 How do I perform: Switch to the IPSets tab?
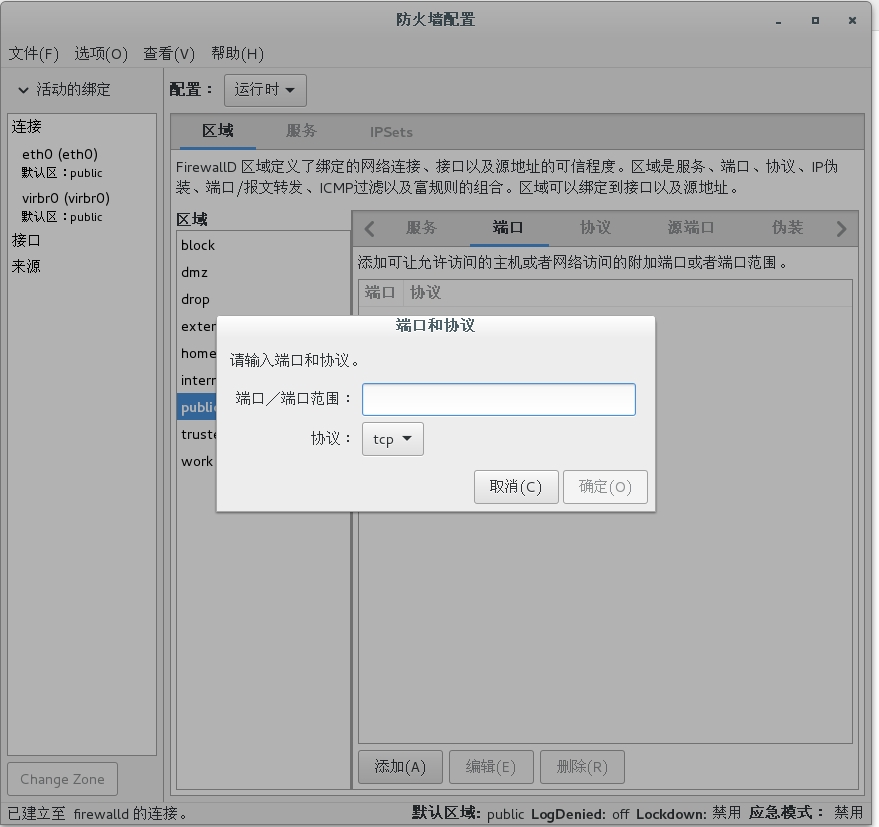390,131
